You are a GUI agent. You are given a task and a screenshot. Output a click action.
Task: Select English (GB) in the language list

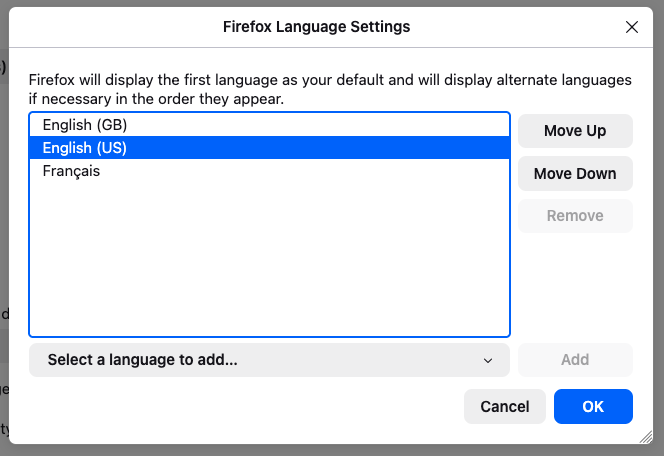coord(269,125)
